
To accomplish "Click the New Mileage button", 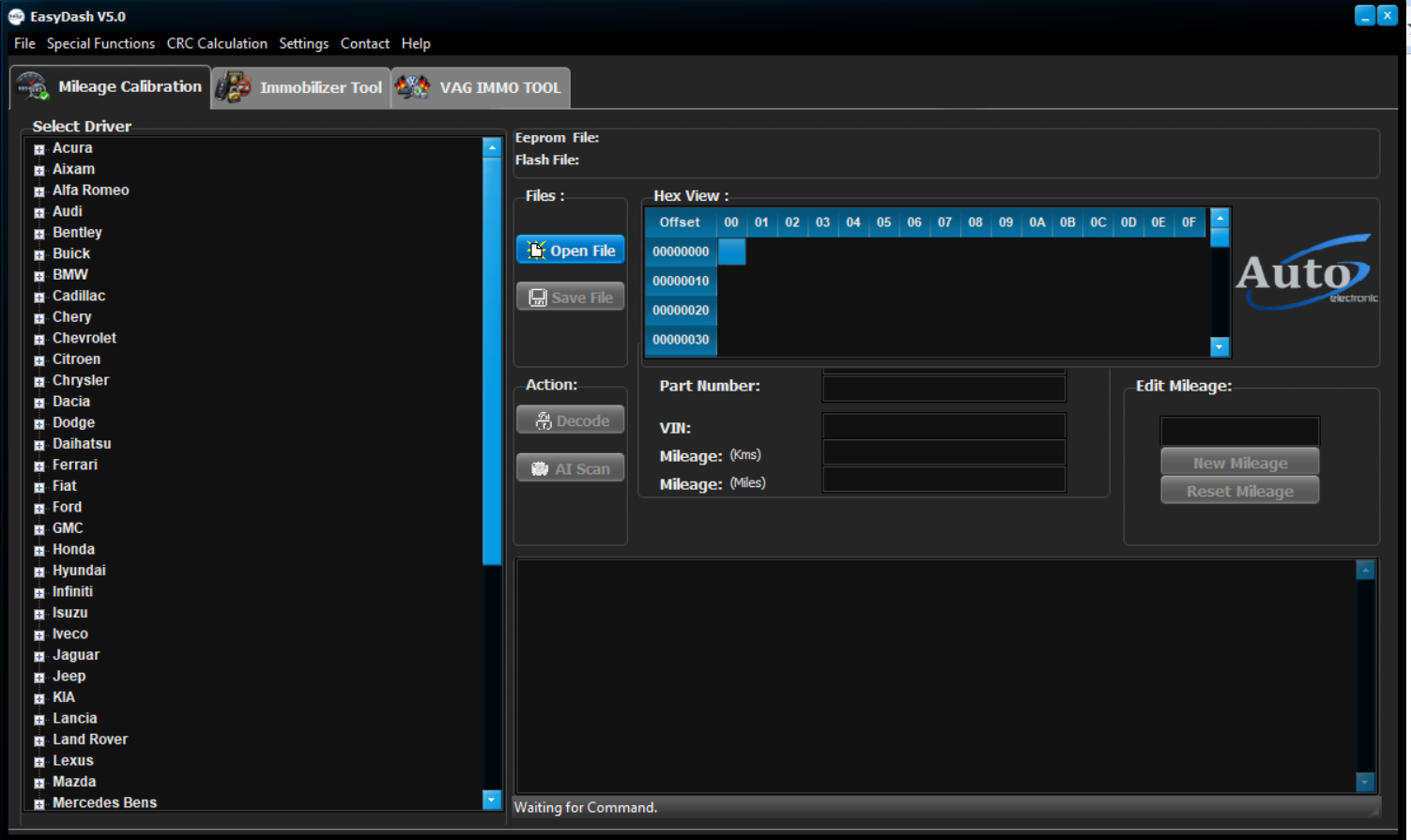I will click(x=1239, y=463).
